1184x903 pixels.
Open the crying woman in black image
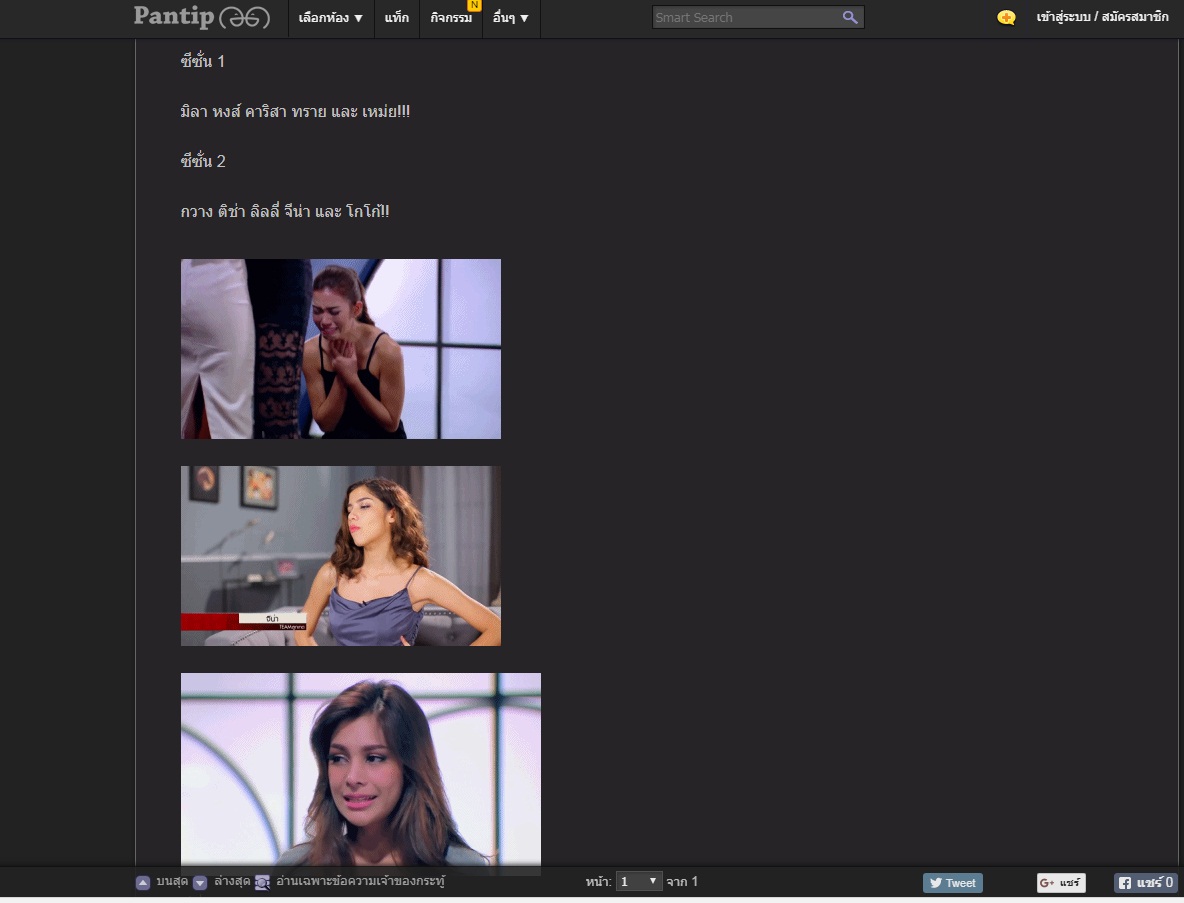tap(340, 348)
